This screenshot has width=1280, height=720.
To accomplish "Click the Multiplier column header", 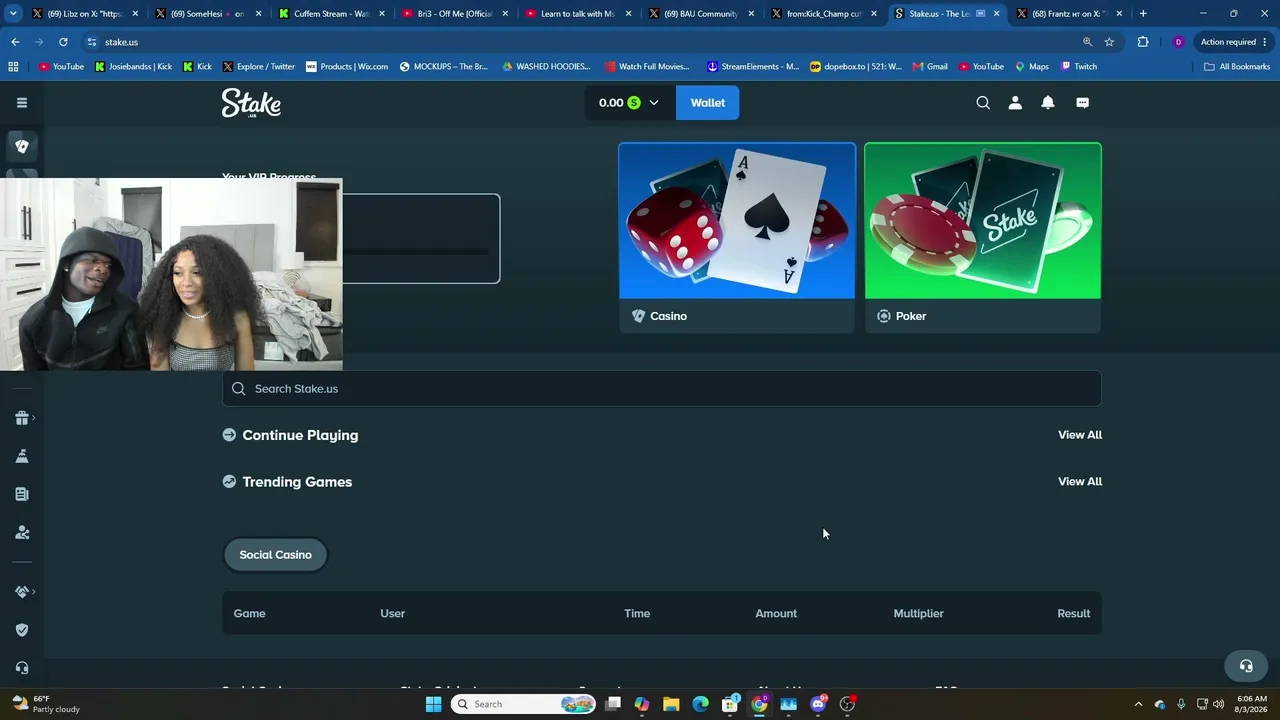I will 918,614.
